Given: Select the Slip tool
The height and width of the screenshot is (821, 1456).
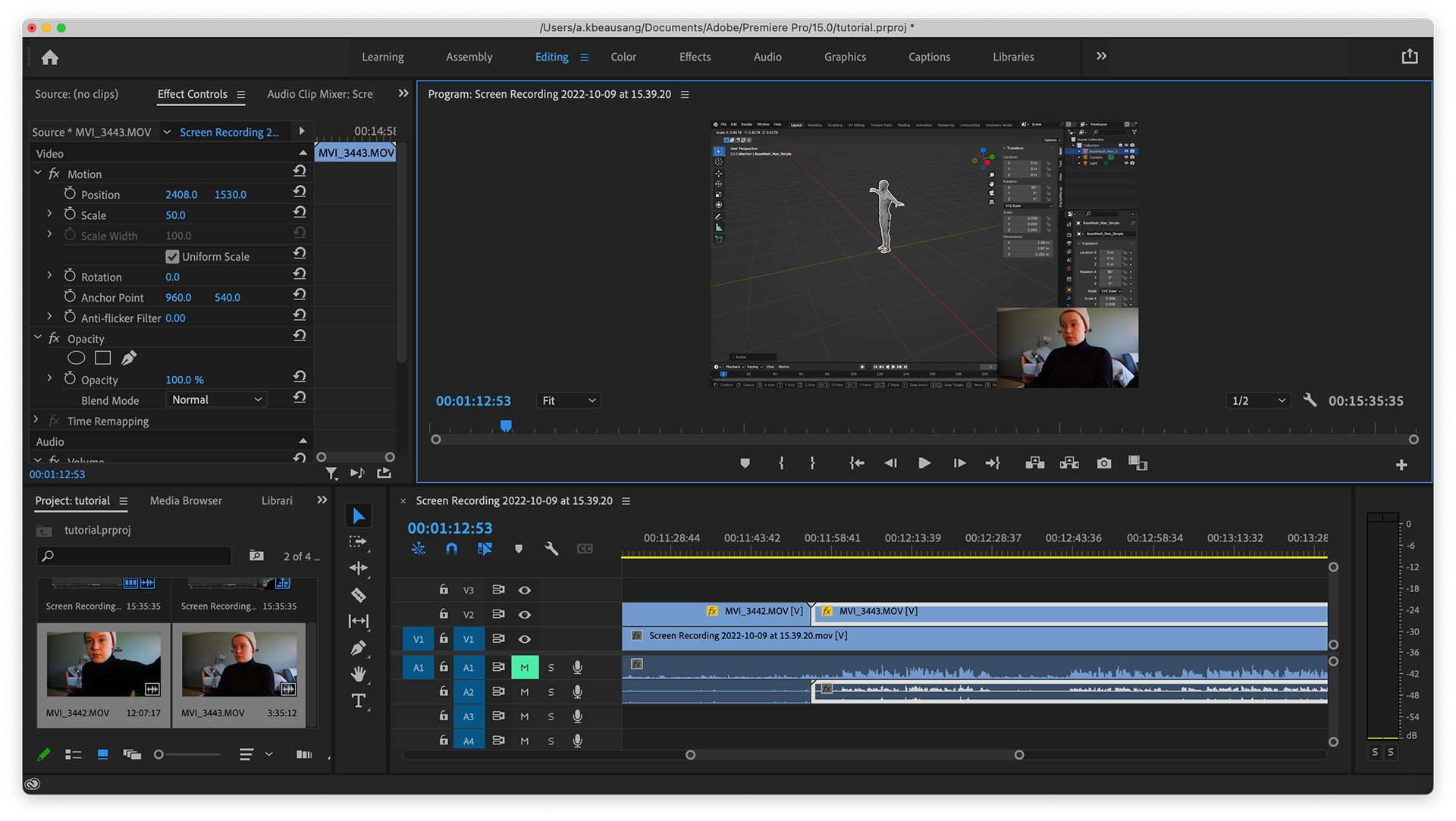Looking at the screenshot, I should pyautogui.click(x=359, y=622).
